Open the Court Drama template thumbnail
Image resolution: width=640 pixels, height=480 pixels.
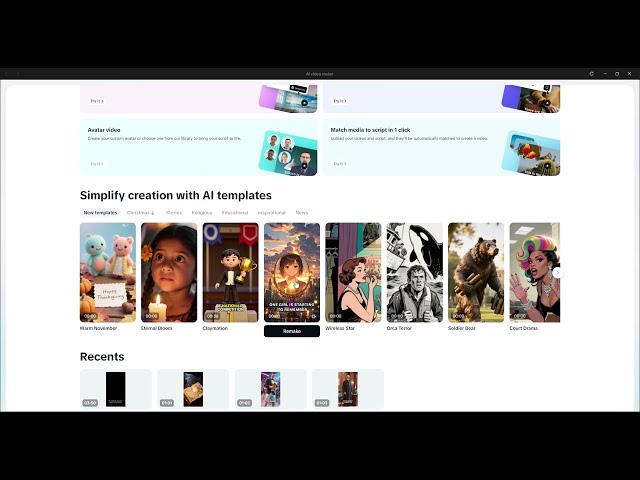tap(535, 272)
